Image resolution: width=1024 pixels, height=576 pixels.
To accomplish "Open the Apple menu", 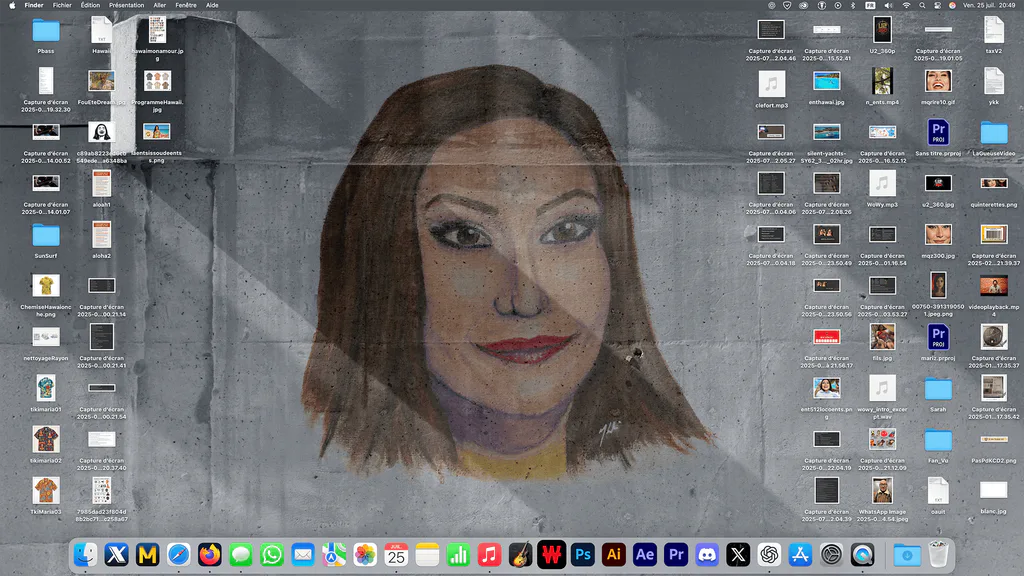I will (12, 5).
